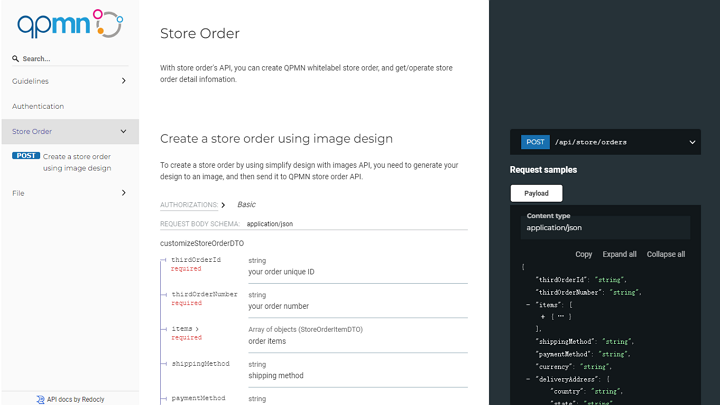720x405 pixels.
Task: Click the customizeStoreOrderDTO schema name
Action: point(202,243)
